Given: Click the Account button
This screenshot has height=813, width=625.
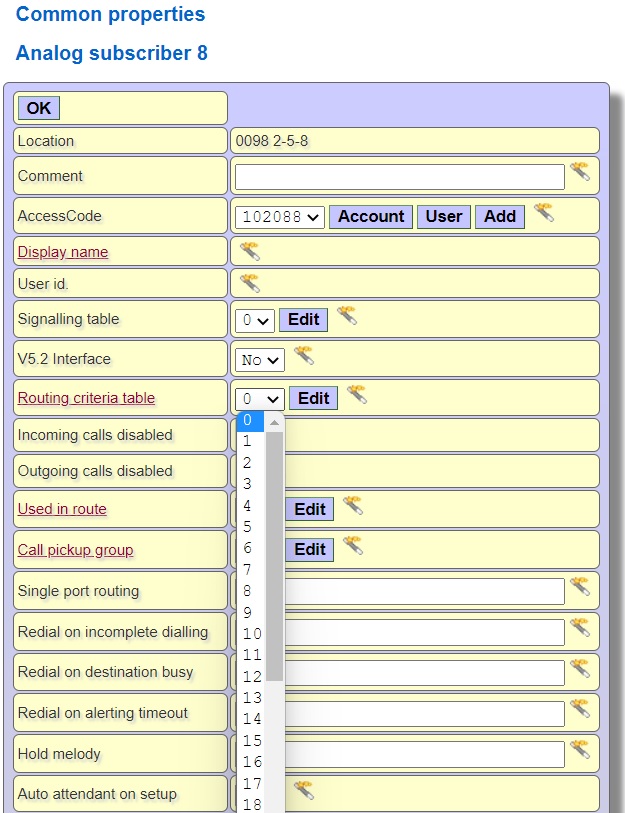Looking at the screenshot, I should click(x=371, y=217).
